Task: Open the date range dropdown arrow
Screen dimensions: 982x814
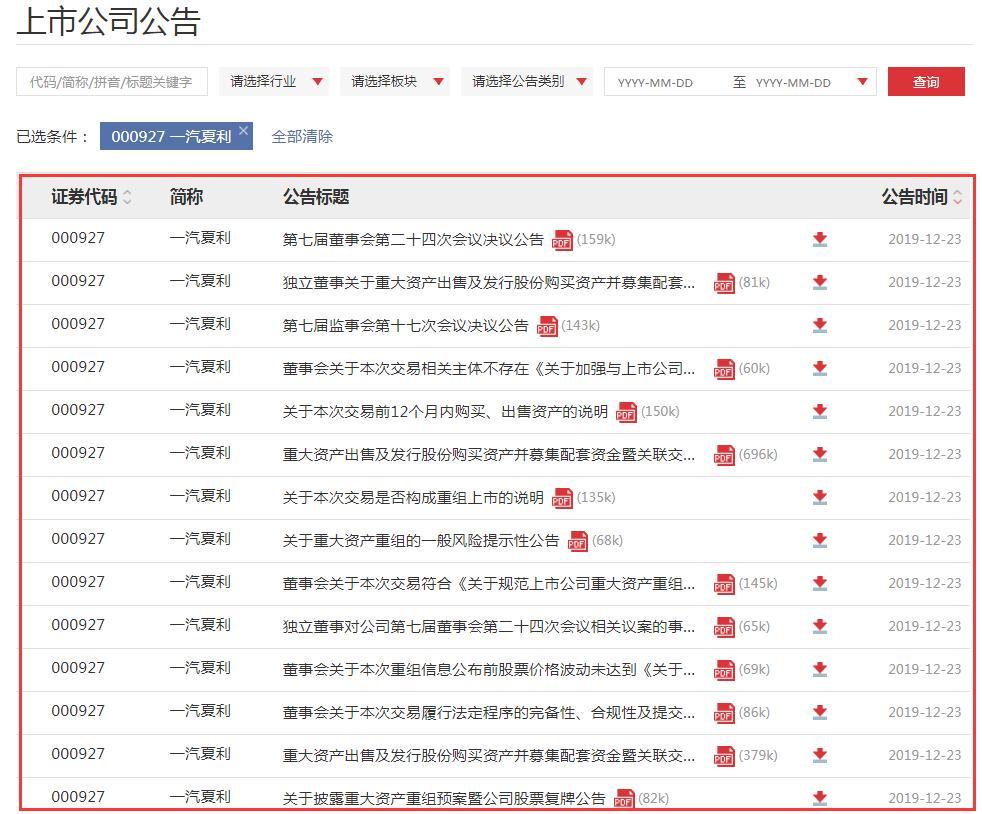Action: click(x=862, y=81)
